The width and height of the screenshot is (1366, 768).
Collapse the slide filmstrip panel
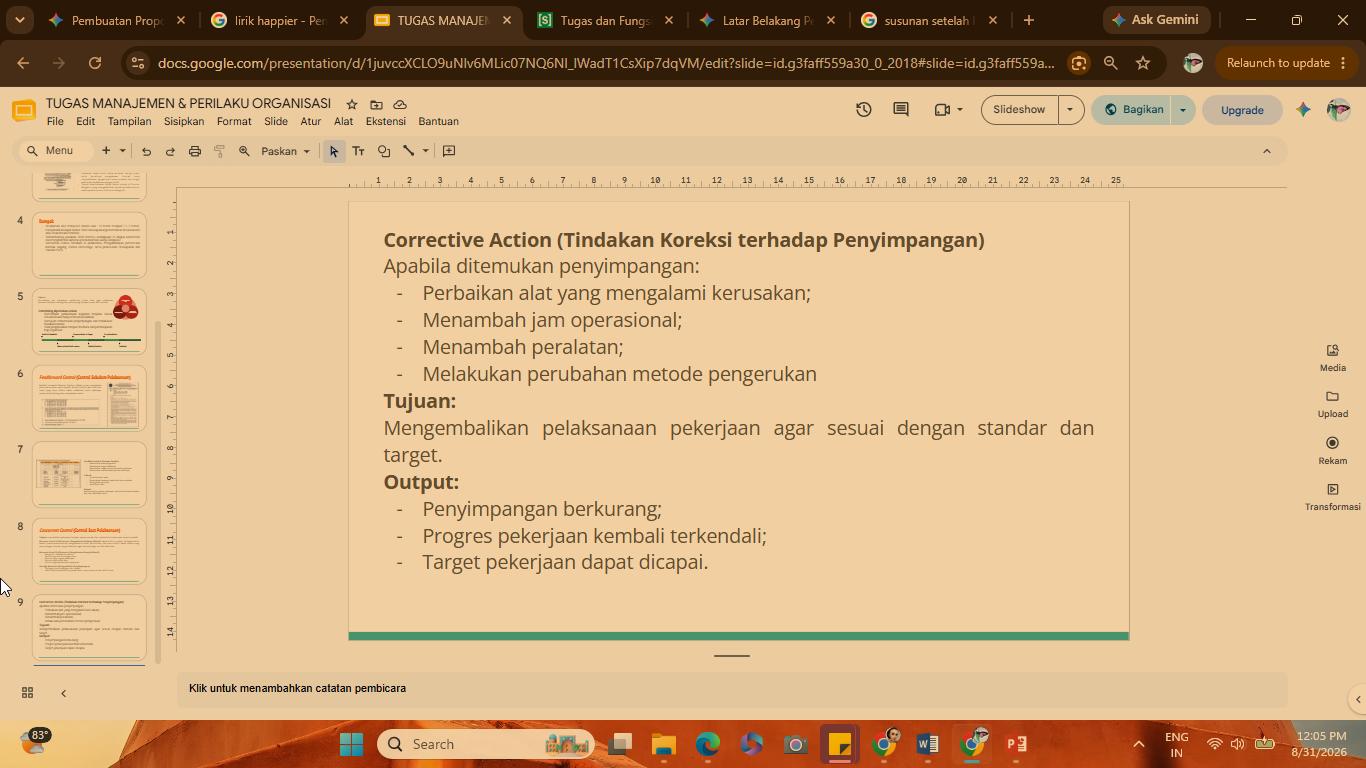[63, 692]
